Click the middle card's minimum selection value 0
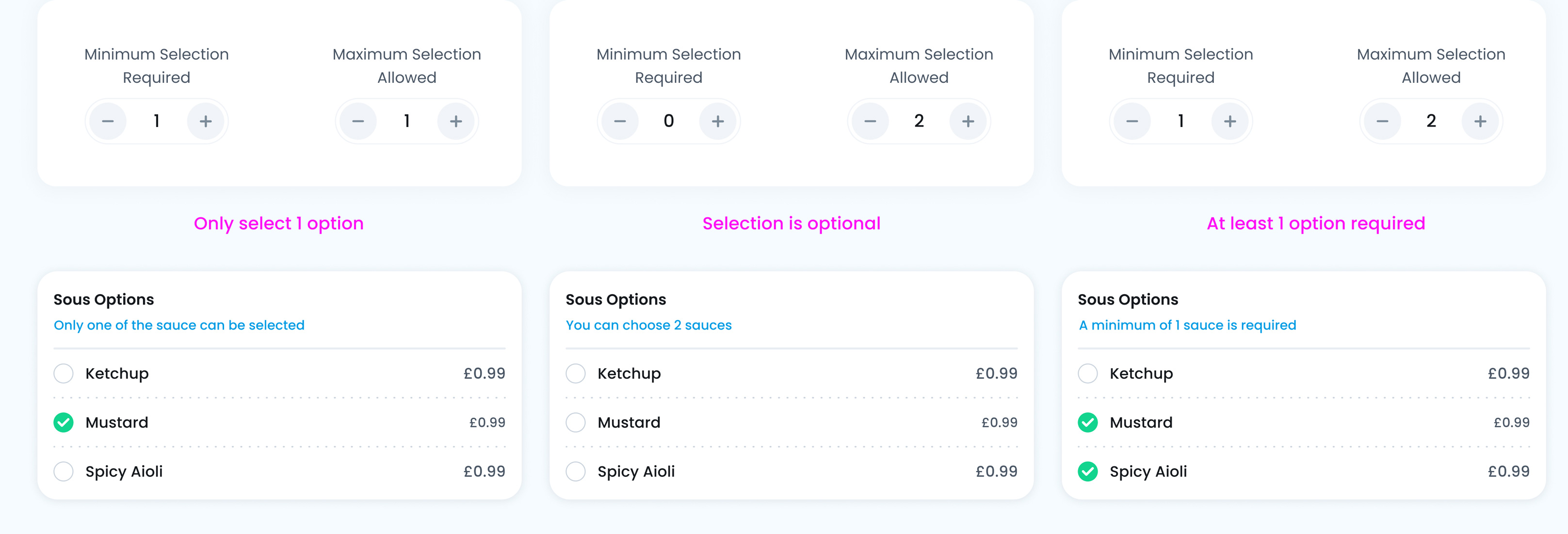 tap(668, 122)
